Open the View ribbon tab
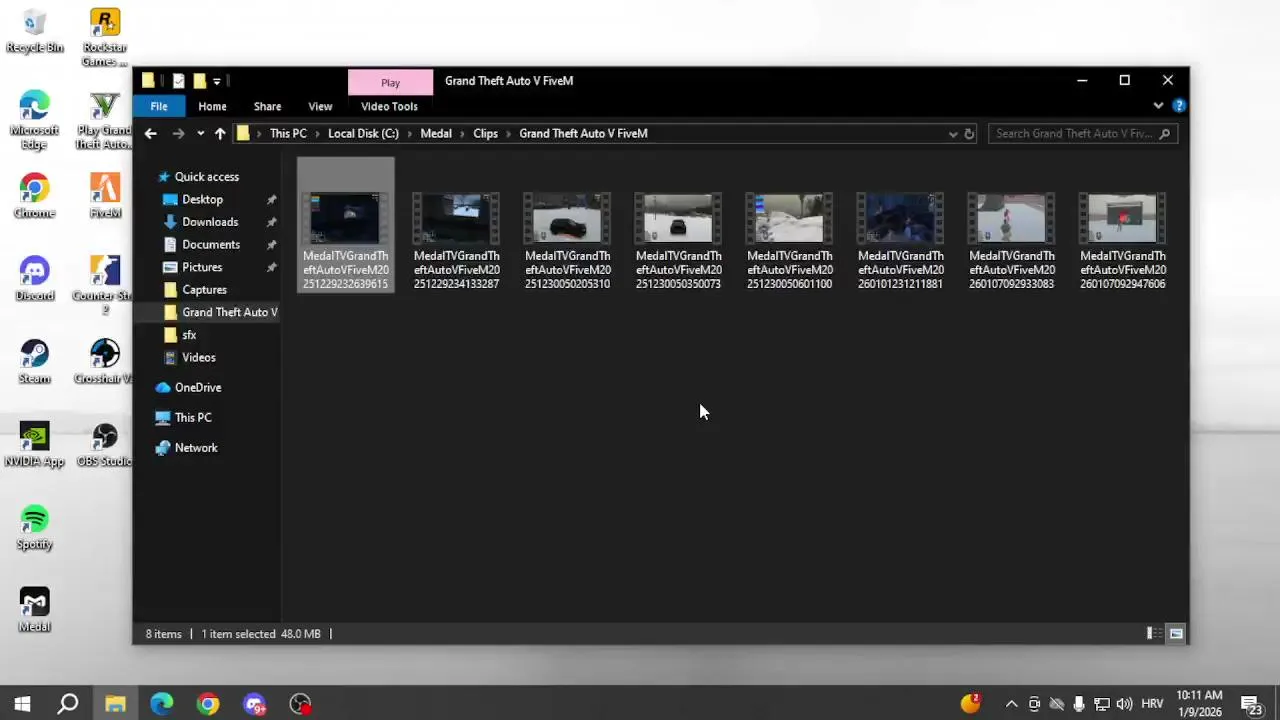Screen dimensions: 1280x720 (320, 106)
